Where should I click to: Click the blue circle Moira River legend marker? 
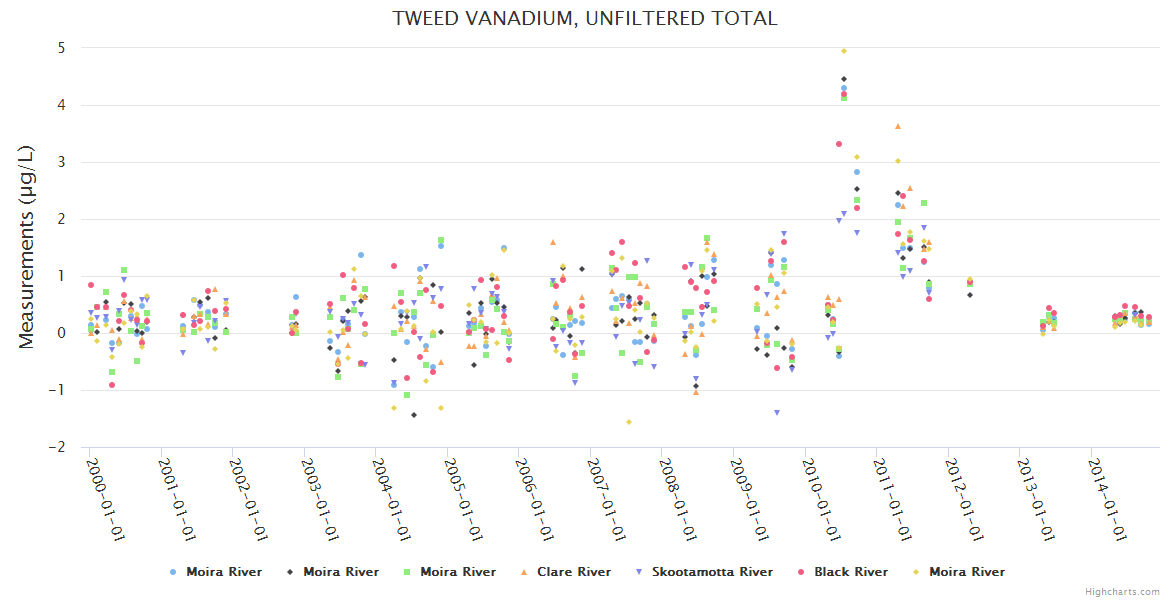click(x=173, y=572)
